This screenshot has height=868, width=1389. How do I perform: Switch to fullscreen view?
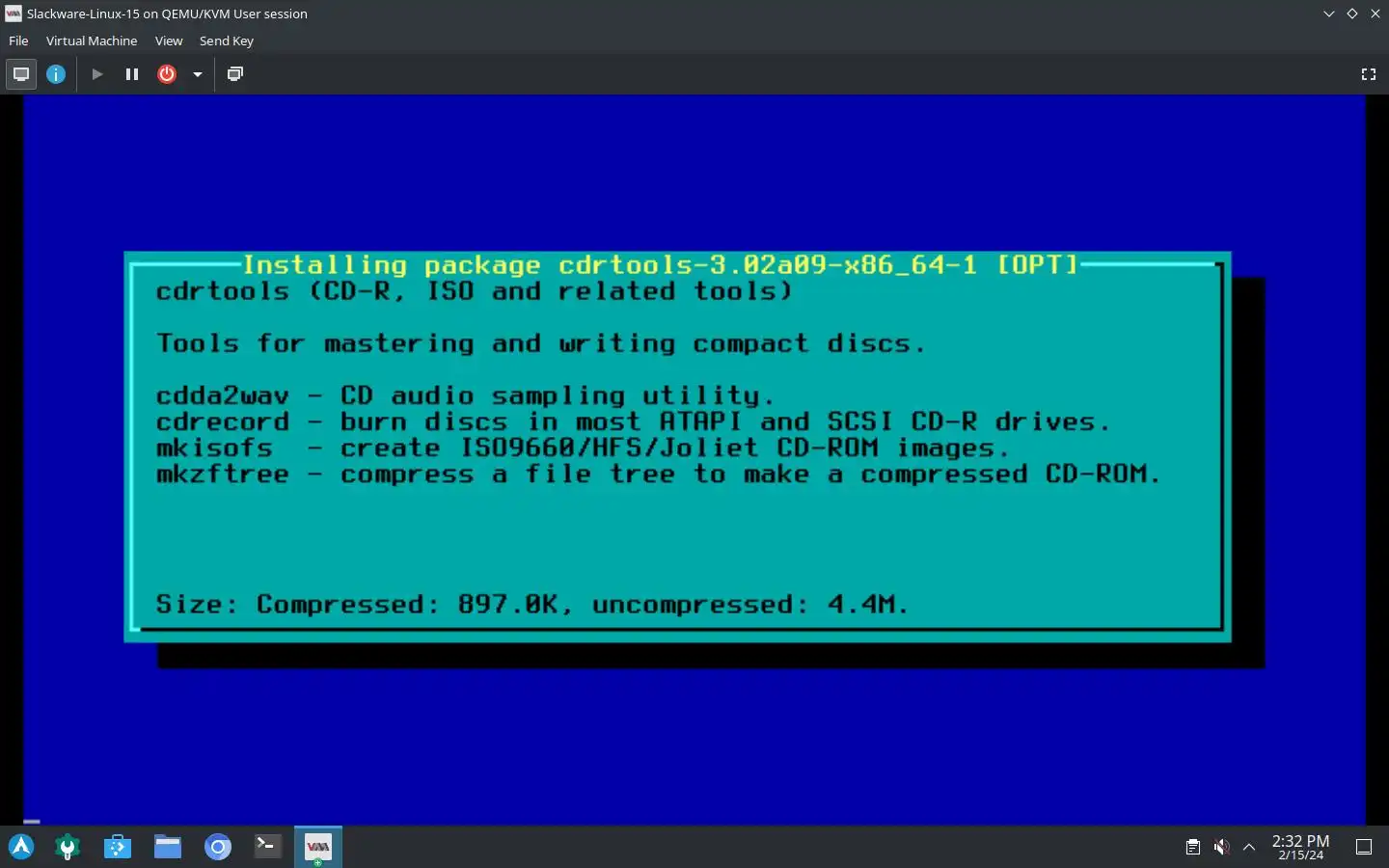pyautogui.click(x=1368, y=74)
